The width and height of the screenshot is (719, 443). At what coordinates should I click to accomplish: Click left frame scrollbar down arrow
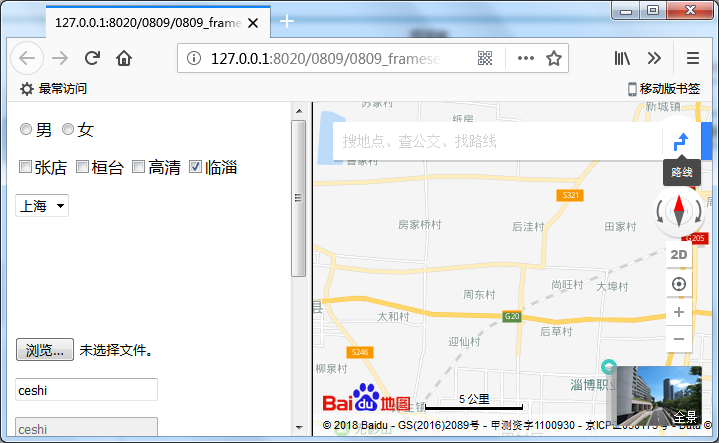tap(299, 427)
